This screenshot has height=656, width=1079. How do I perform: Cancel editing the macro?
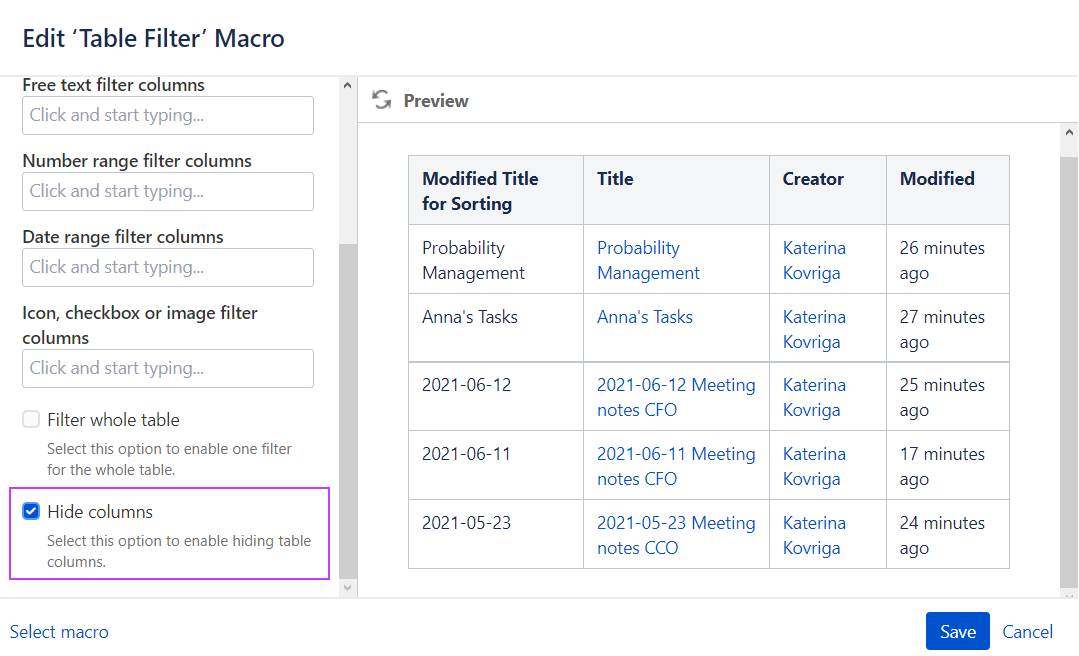coord(1027,632)
